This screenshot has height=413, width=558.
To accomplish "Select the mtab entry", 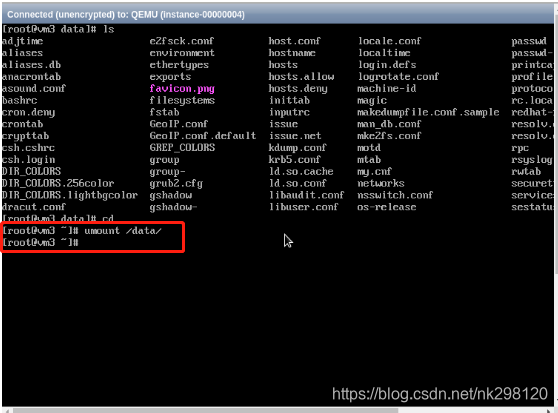I will click(x=369, y=159).
